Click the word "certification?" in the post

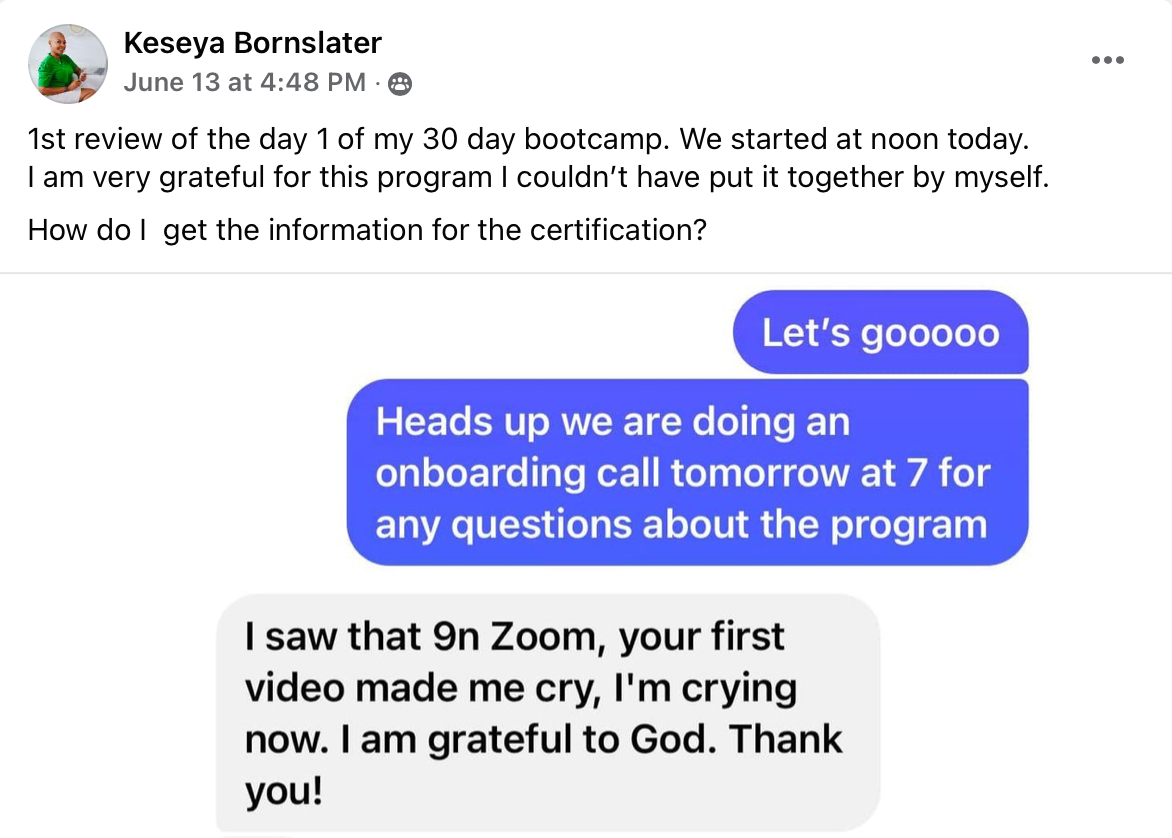618,230
